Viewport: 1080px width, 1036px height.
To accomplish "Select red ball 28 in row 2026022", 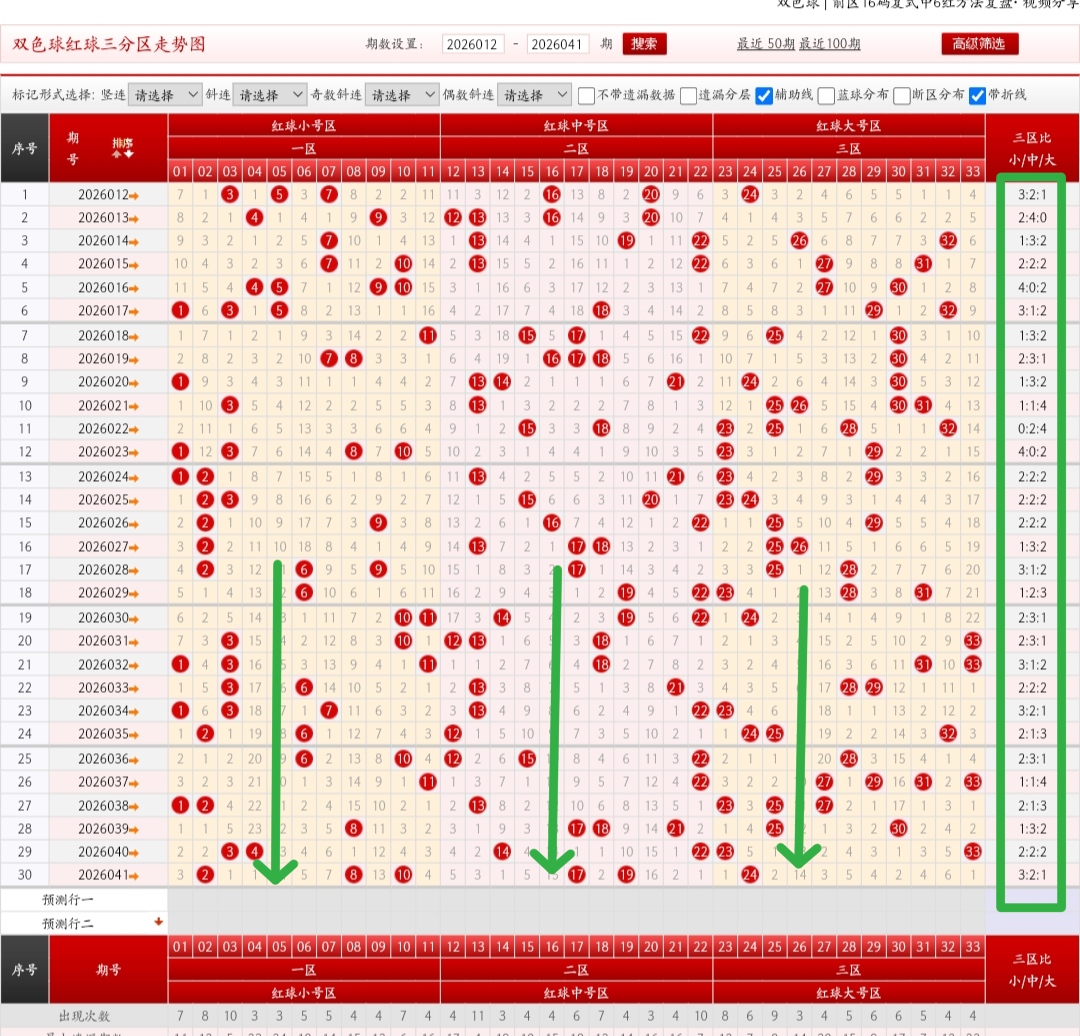I will coord(849,428).
